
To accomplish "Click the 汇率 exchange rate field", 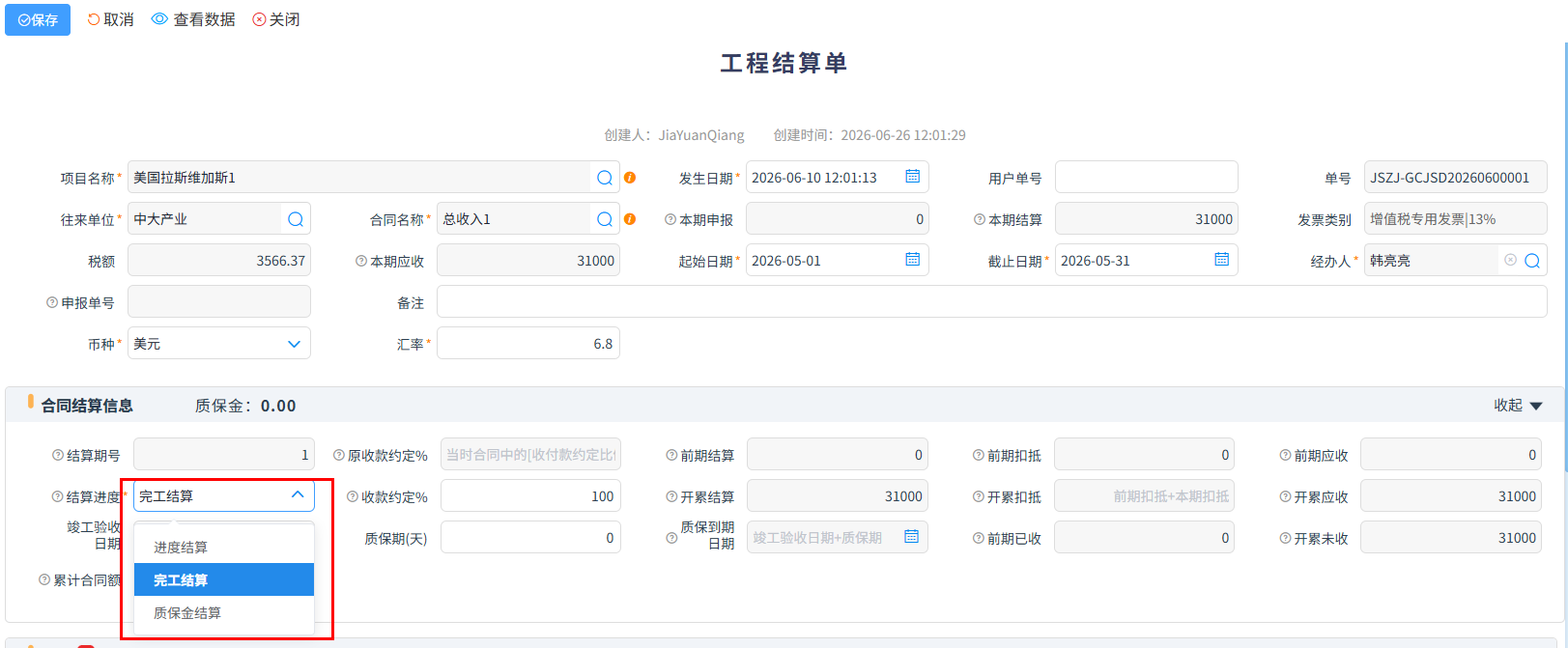I will [528, 344].
